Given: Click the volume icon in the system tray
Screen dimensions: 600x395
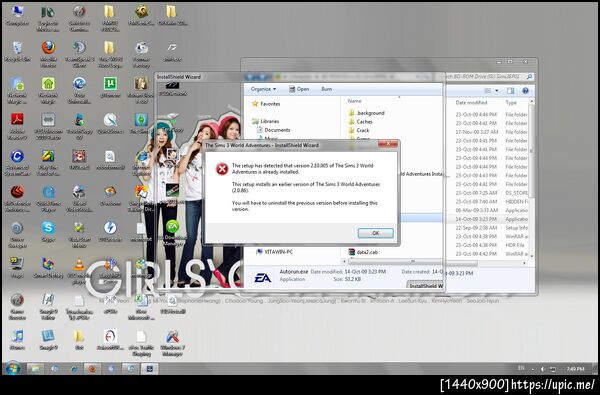Looking at the screenshot, I should [x=543, y=369].
